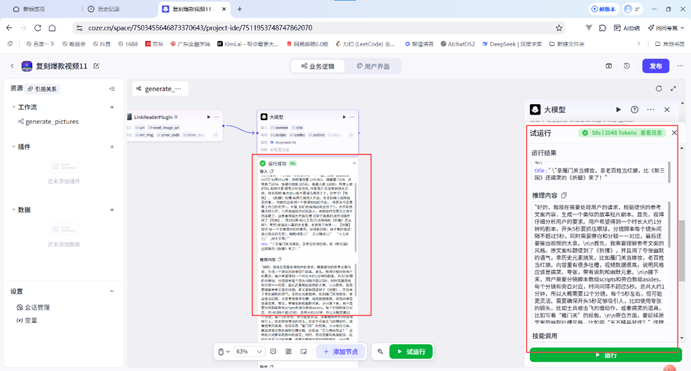Click auto-layout grid icon in bottom toolbar

click(x=289, y=352)
